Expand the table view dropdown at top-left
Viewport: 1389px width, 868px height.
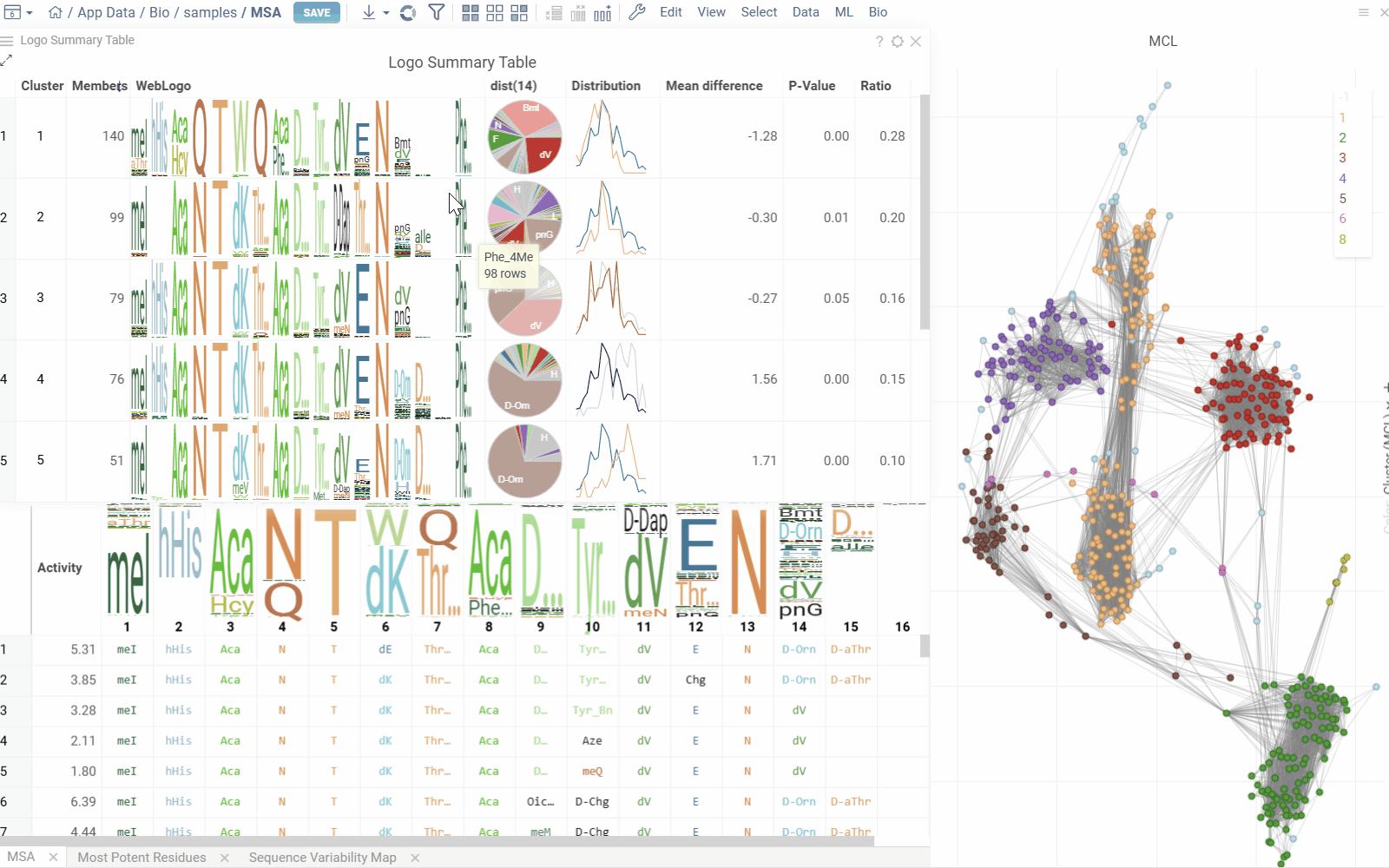click(x=30, y=13)
